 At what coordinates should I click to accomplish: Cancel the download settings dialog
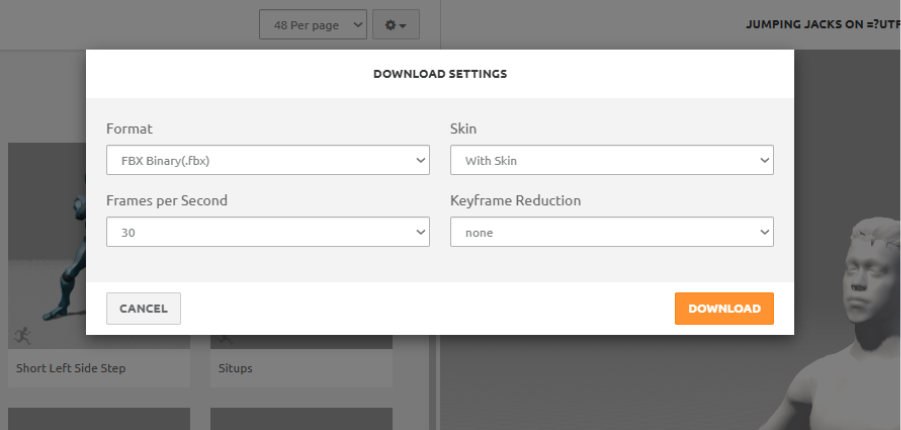143,309
